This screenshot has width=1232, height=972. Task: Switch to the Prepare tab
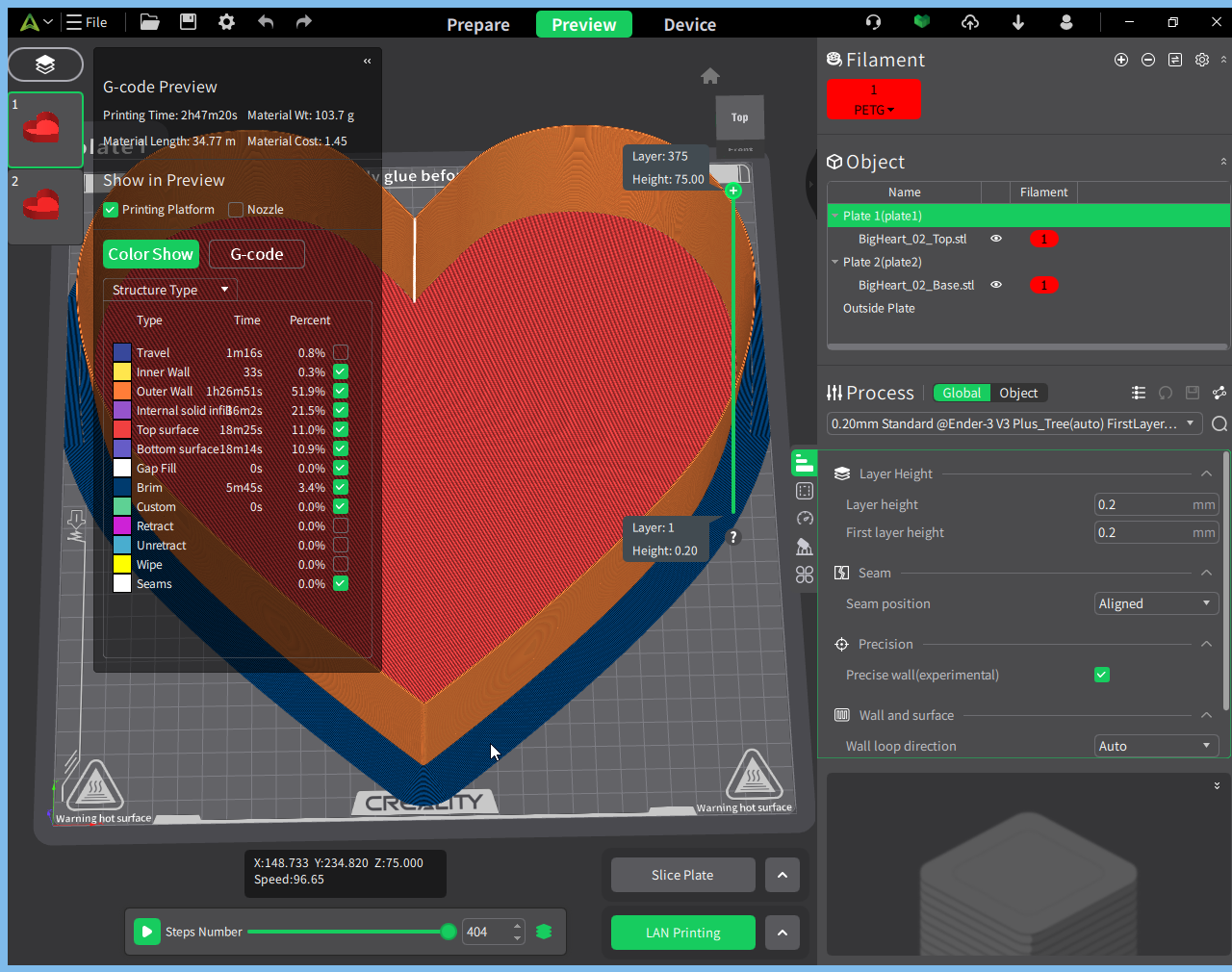pos(478,25)
